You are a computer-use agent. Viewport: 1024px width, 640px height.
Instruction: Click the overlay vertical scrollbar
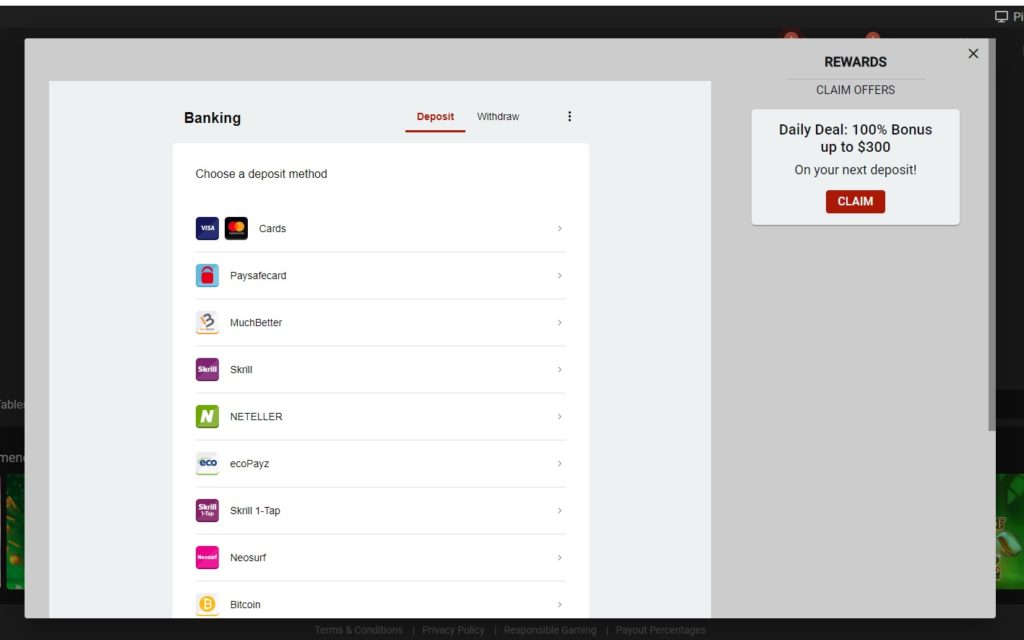pos(992,235)
